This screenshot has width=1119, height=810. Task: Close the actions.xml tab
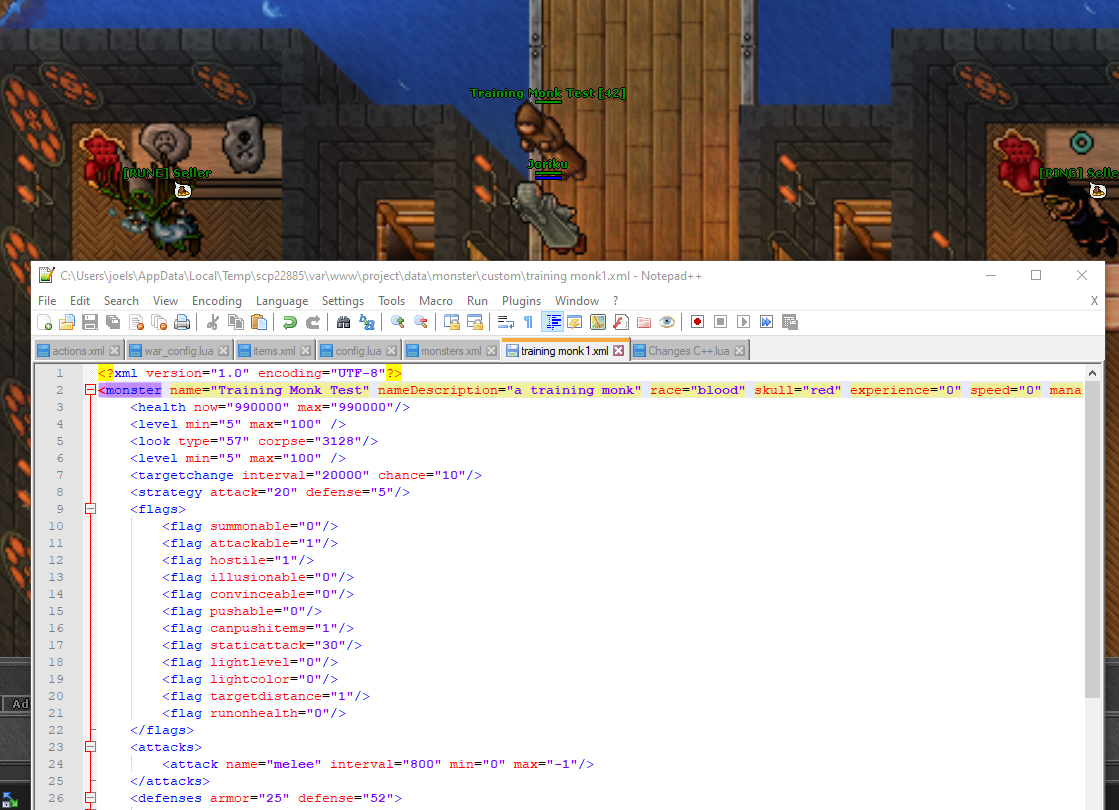click(x=115, y=351)
